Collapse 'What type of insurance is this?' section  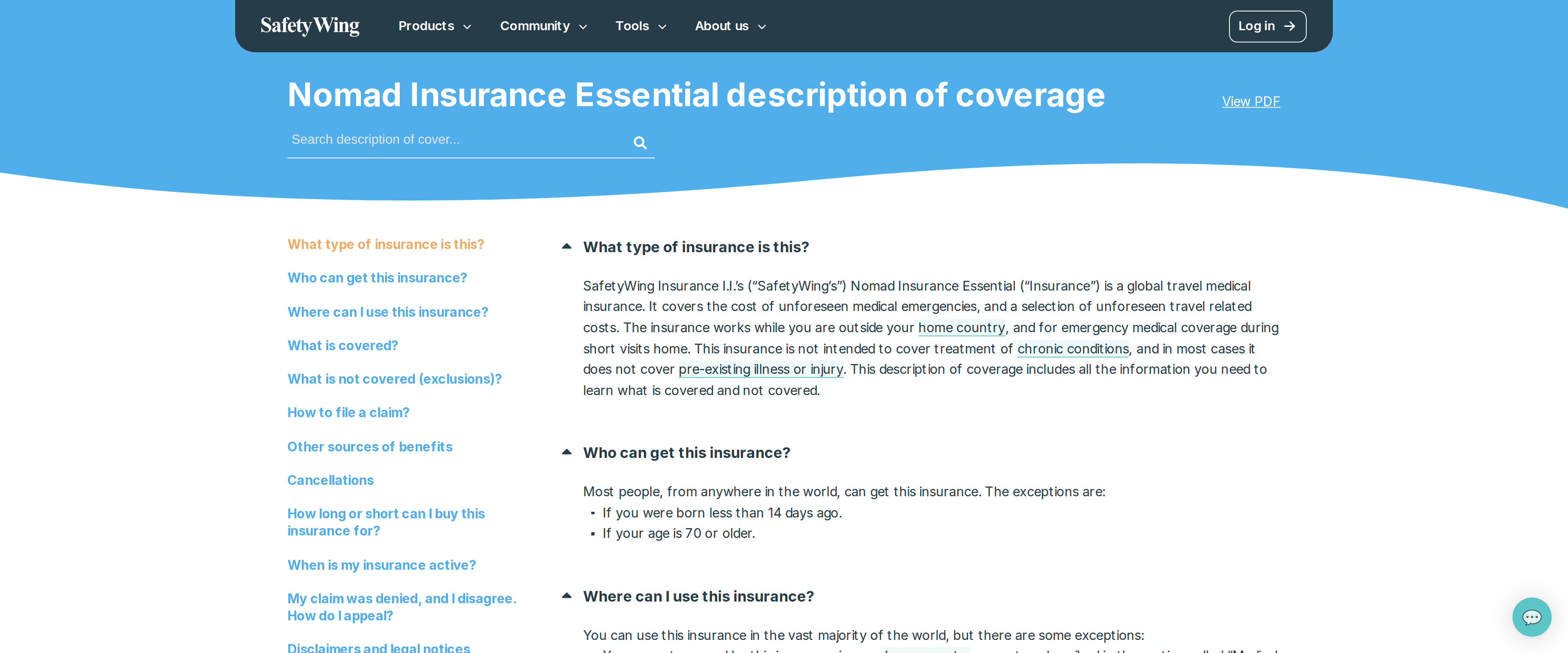[x=566, y=247]
